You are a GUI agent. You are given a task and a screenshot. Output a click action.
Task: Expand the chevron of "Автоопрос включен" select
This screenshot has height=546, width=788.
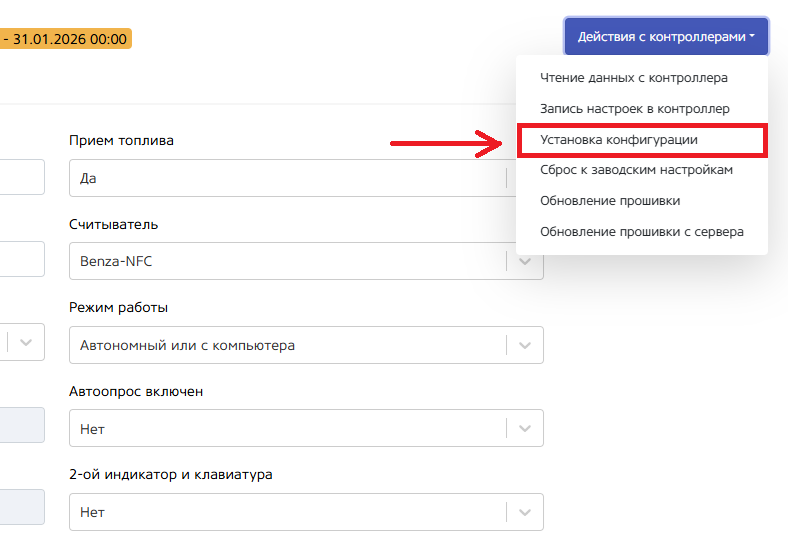click(x=525, y=428)
